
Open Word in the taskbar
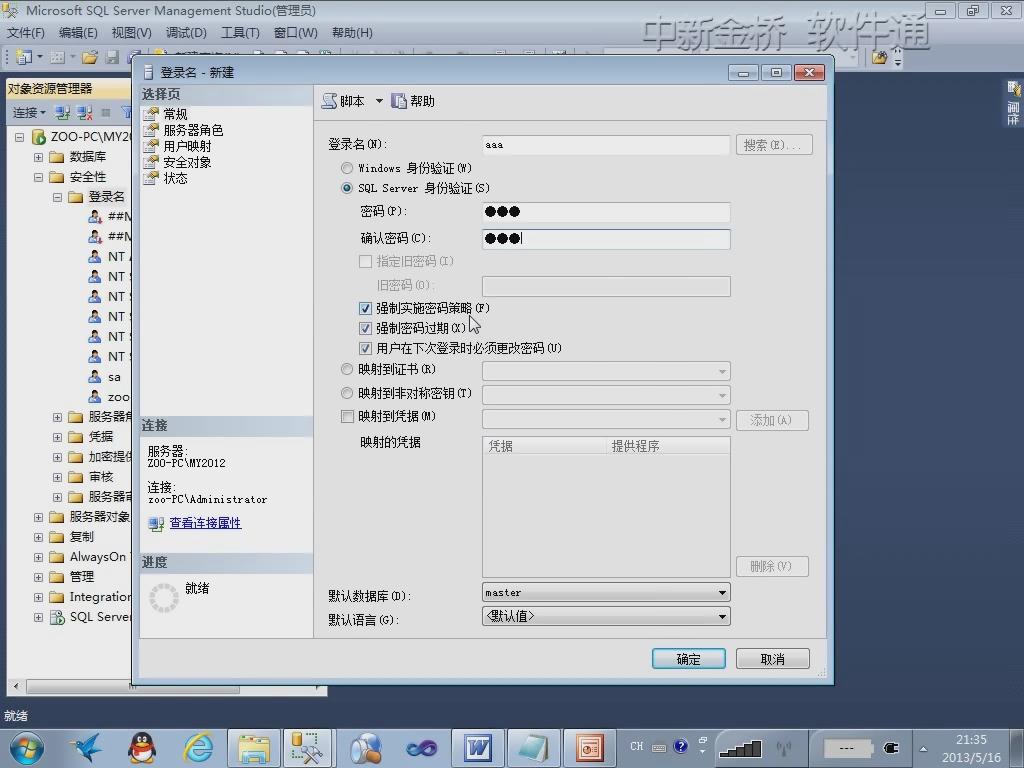pyautogui.click(x=477, y=748)
